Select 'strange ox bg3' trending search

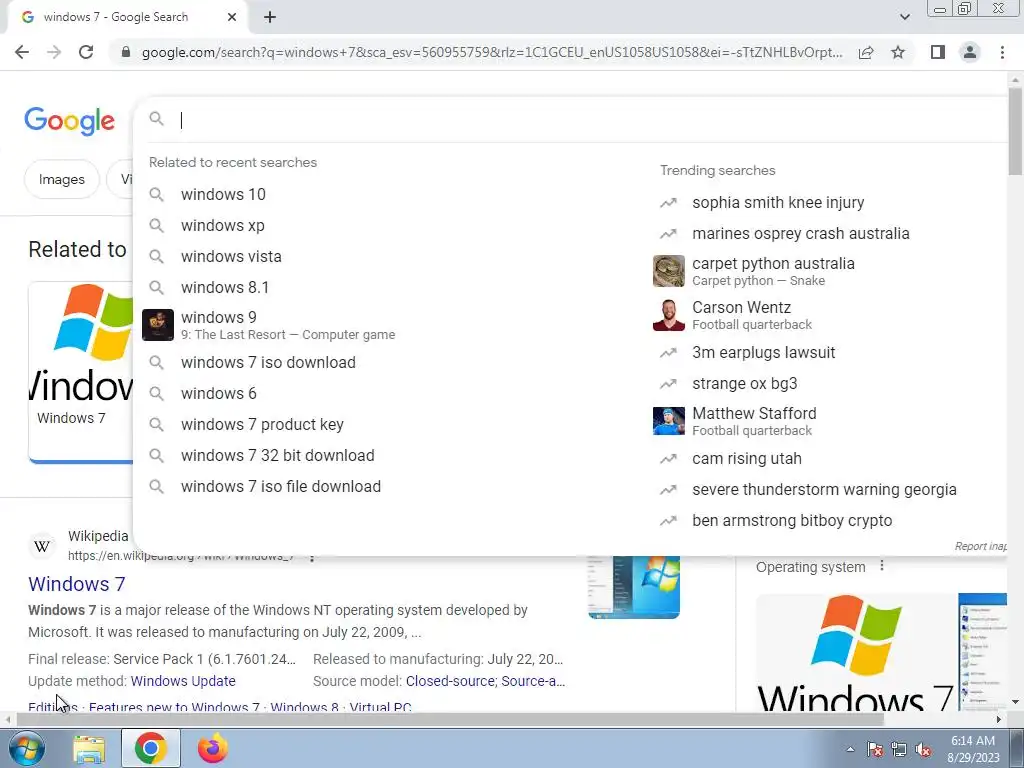pyautogui.click(x=744, y=383)
